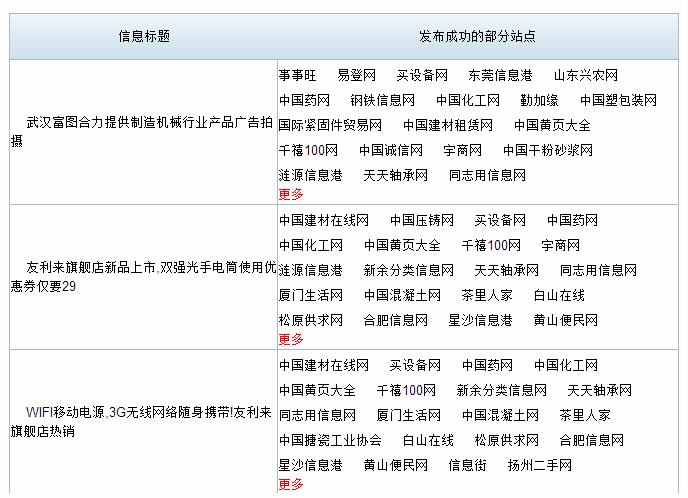
Task: Visit the 国际紧固件贸易网 link
Action: (330, 125)
